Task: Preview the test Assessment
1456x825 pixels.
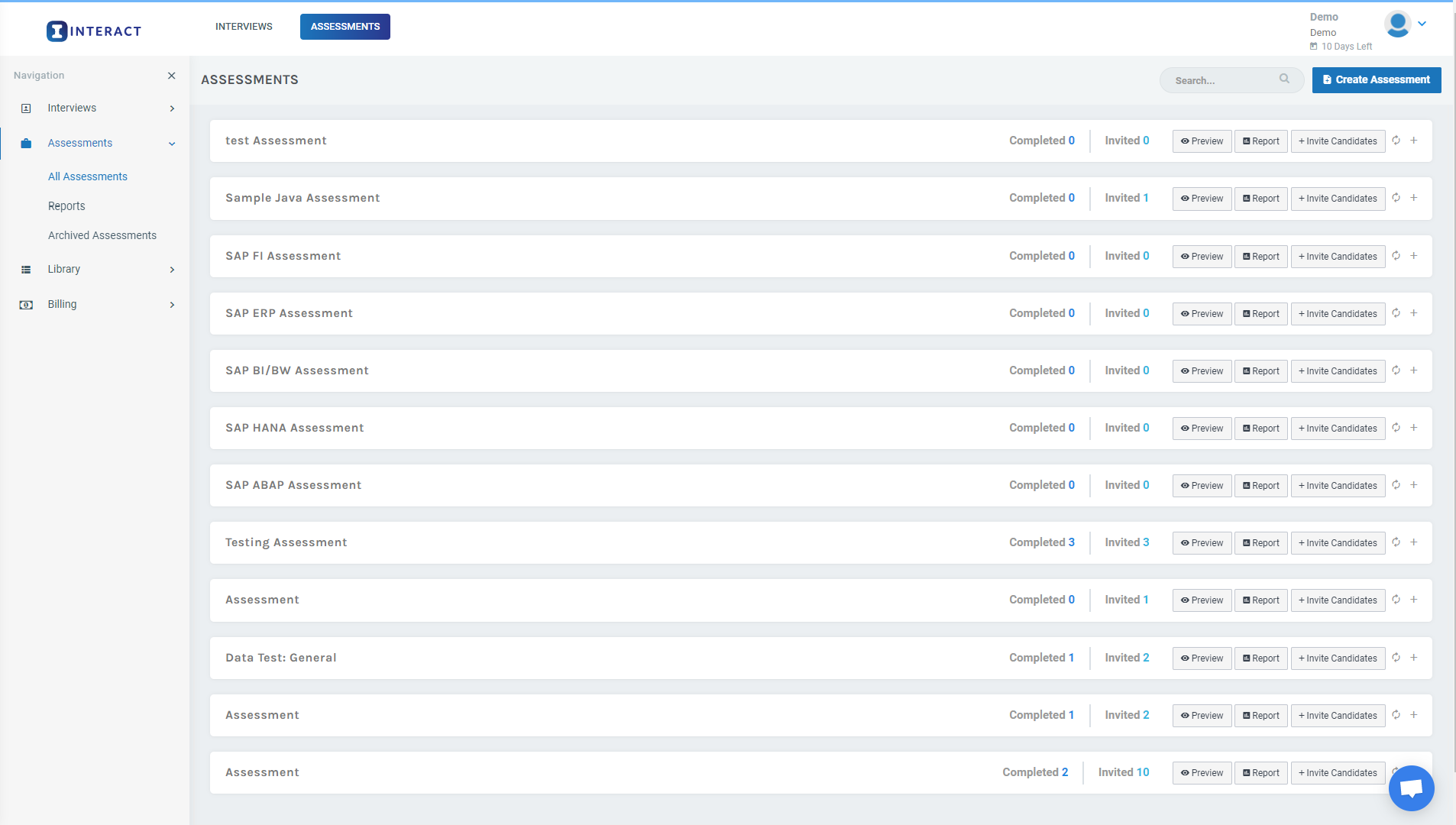Action: coord(1202,141)
